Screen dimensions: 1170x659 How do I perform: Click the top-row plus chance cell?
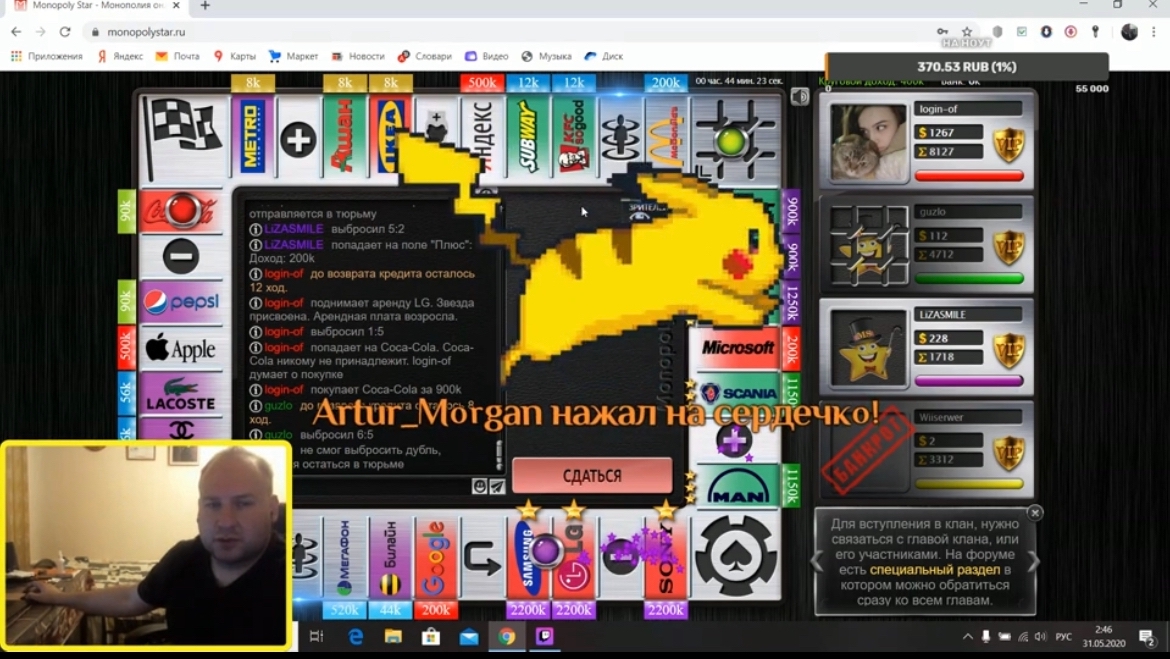tap(298, 139)
